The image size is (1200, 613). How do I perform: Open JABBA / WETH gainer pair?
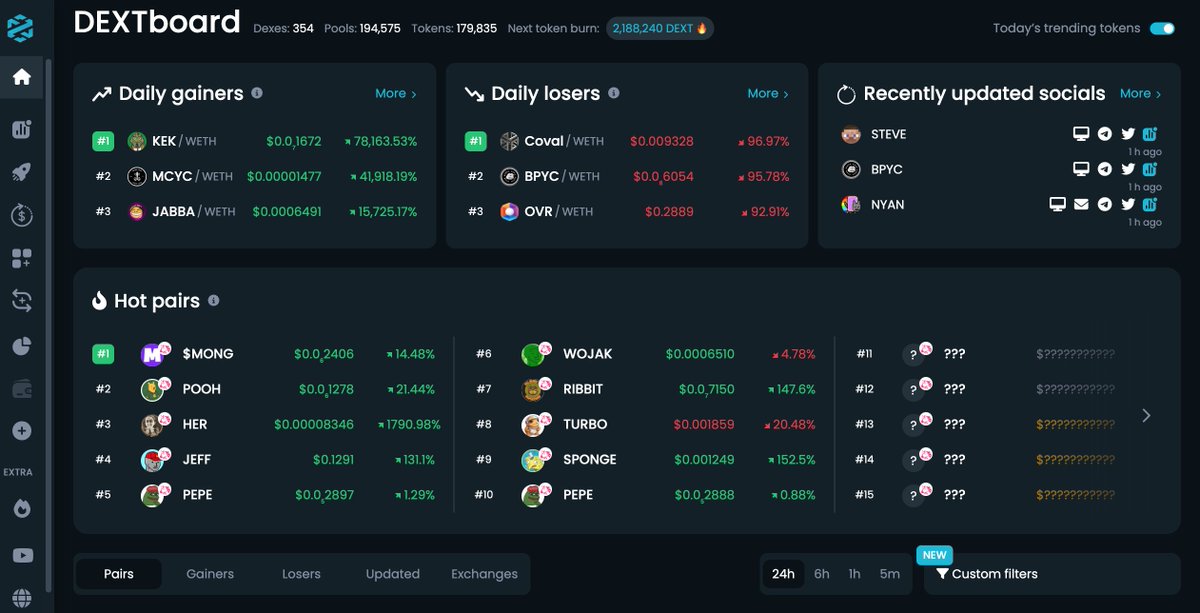coord(256,211)
